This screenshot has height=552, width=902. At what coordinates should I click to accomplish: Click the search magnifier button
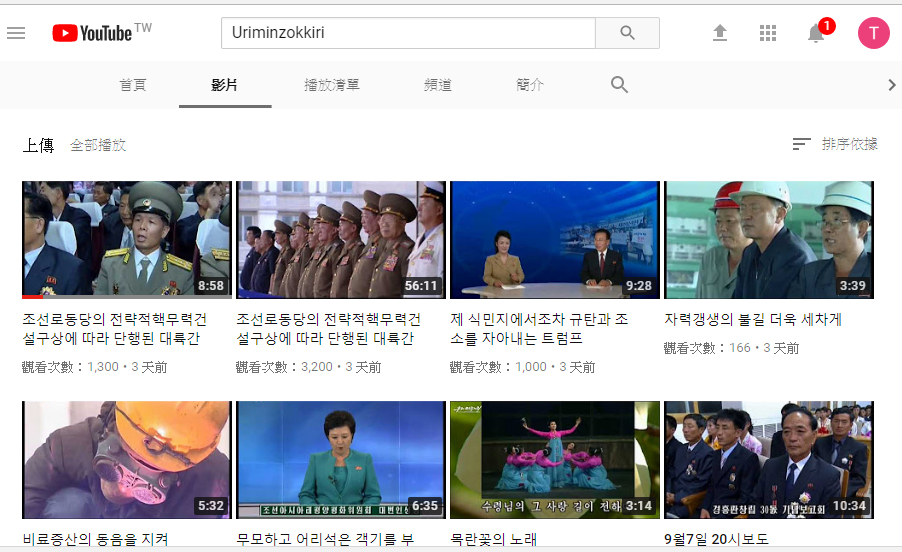pyautogui.click(x=627, y=33)
